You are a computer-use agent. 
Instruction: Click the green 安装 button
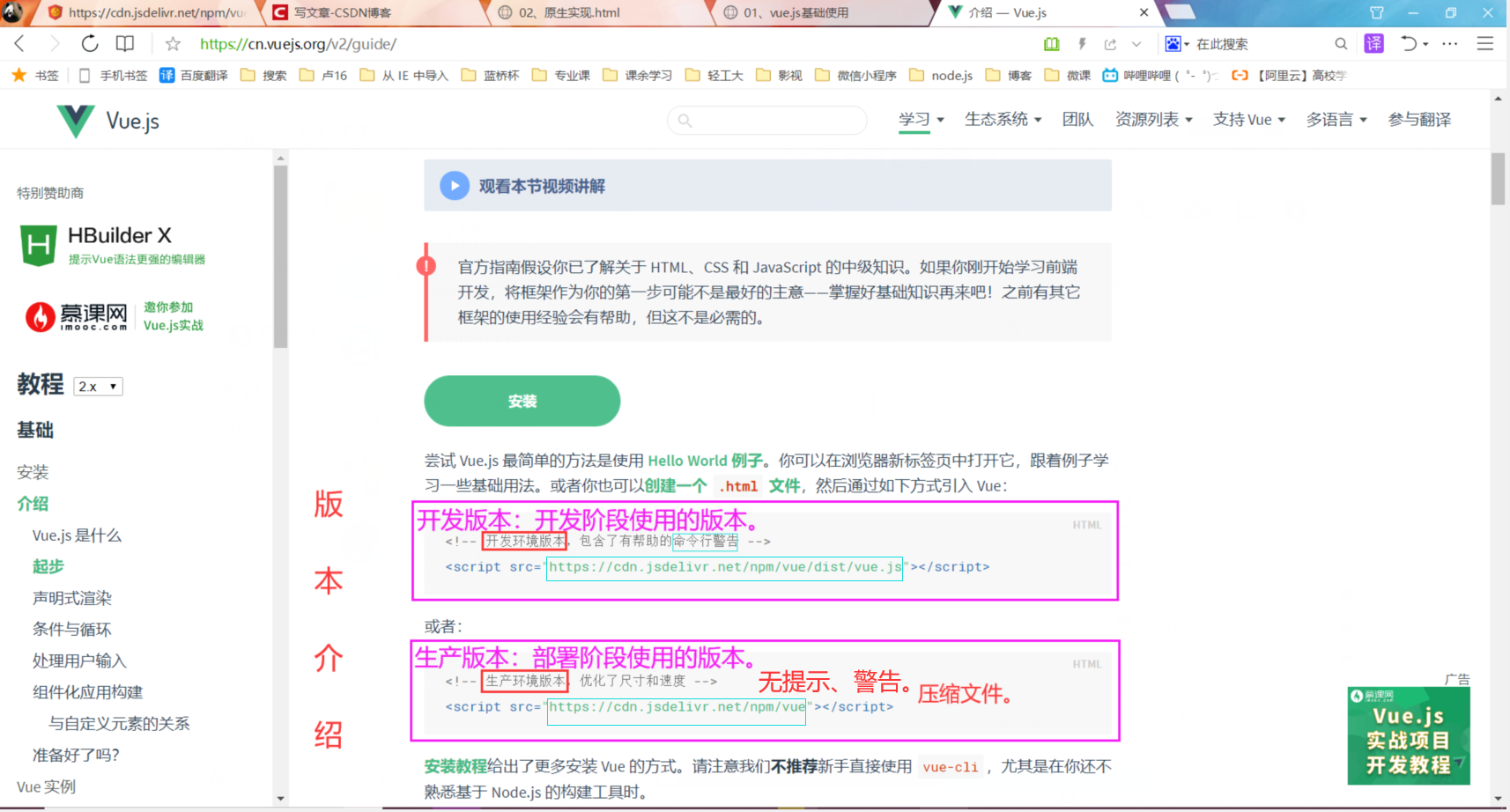[522, 401]
